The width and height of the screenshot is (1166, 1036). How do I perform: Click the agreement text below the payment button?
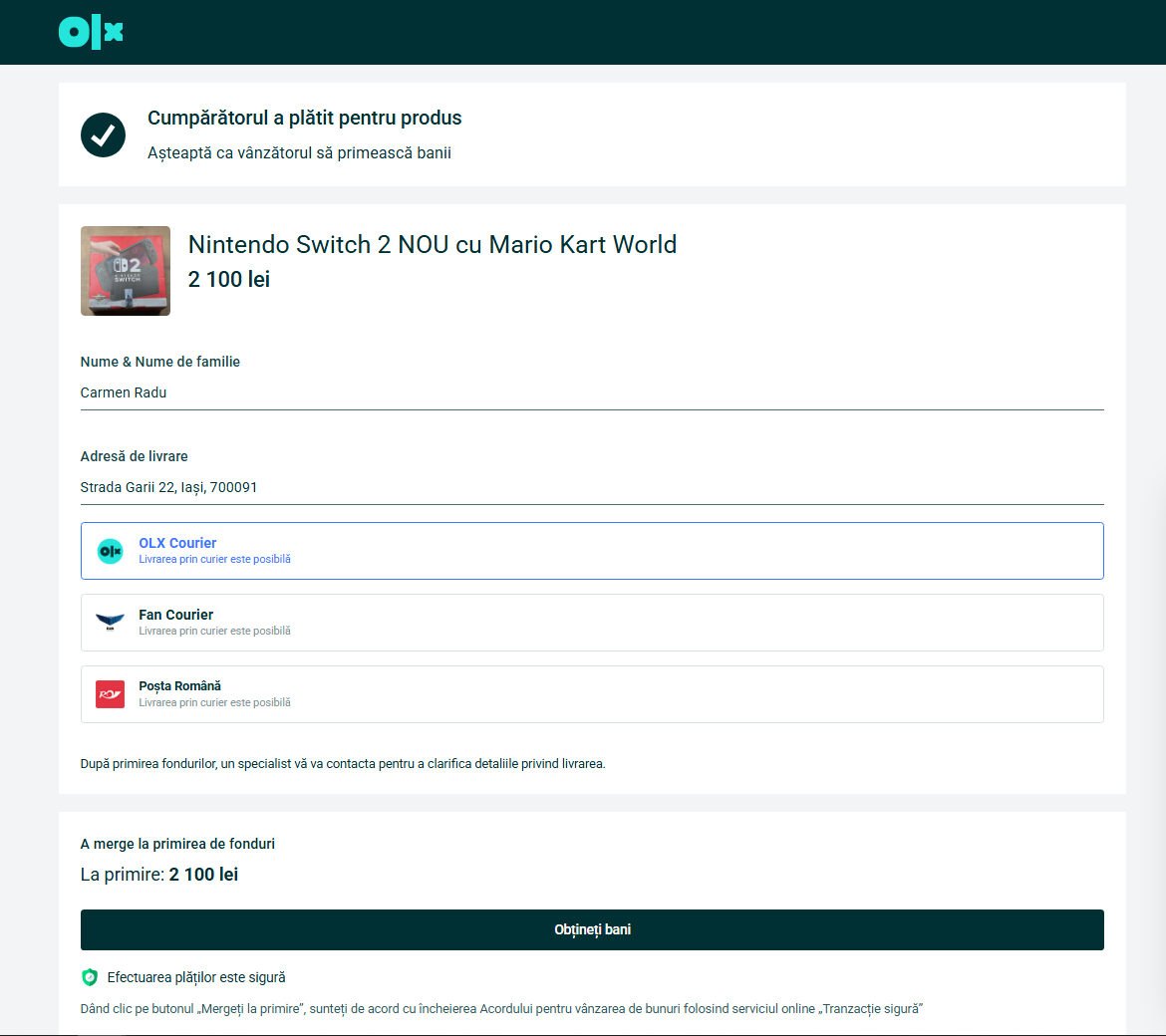501,1009
